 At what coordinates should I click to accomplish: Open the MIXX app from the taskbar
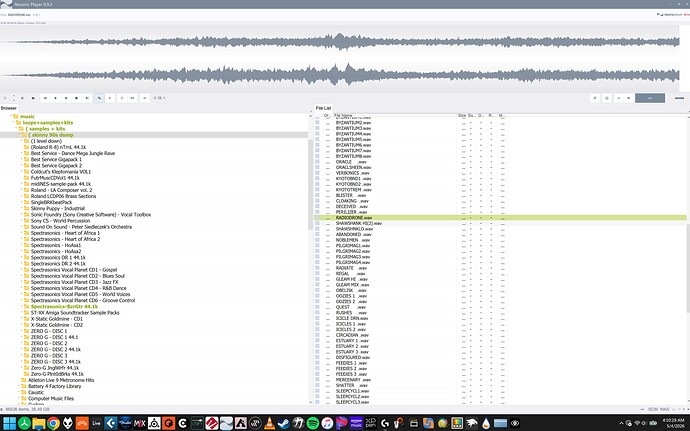coord(139,423)
